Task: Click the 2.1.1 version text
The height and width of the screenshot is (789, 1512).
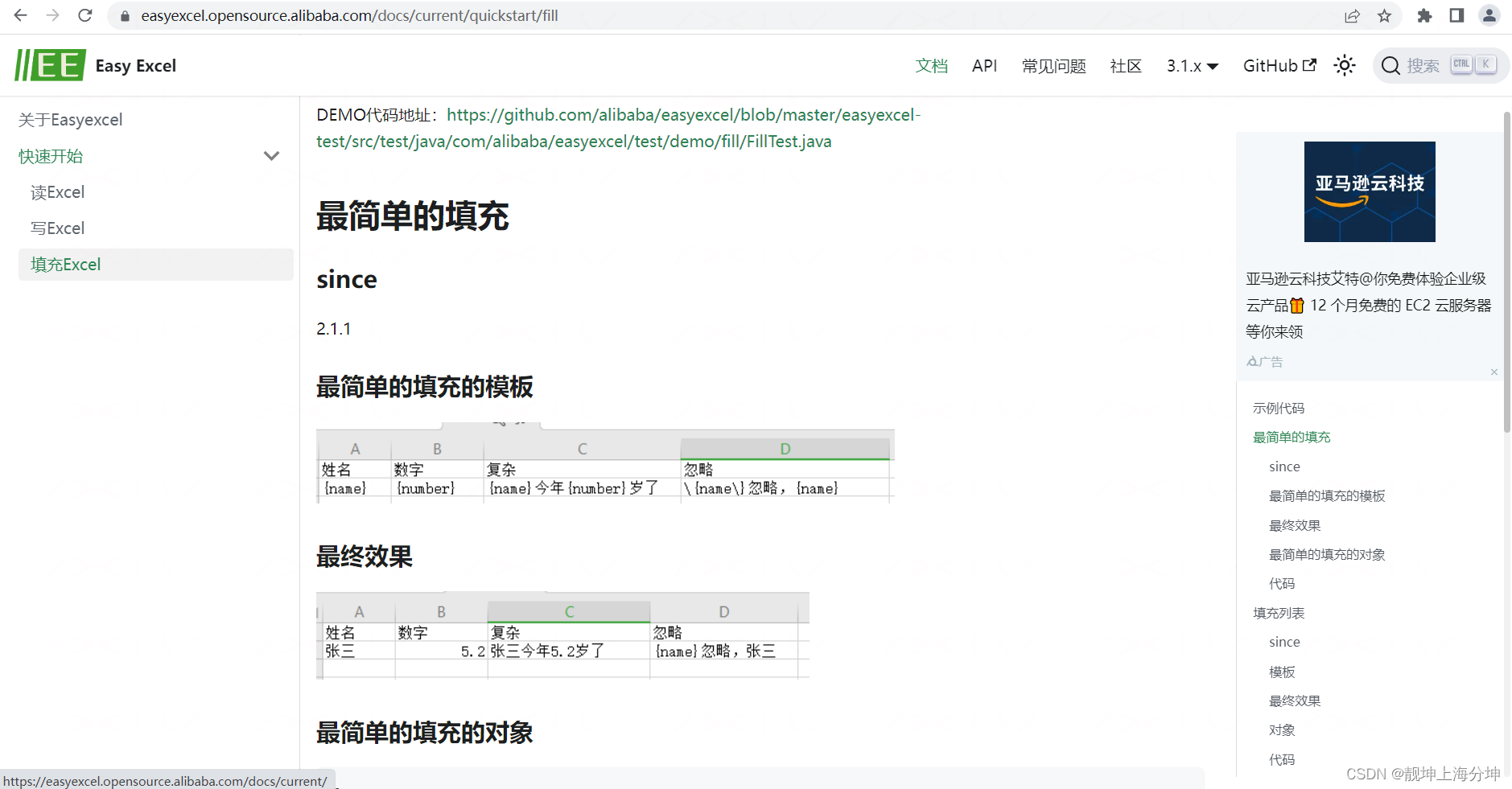Action: click(x=334, y=329)
